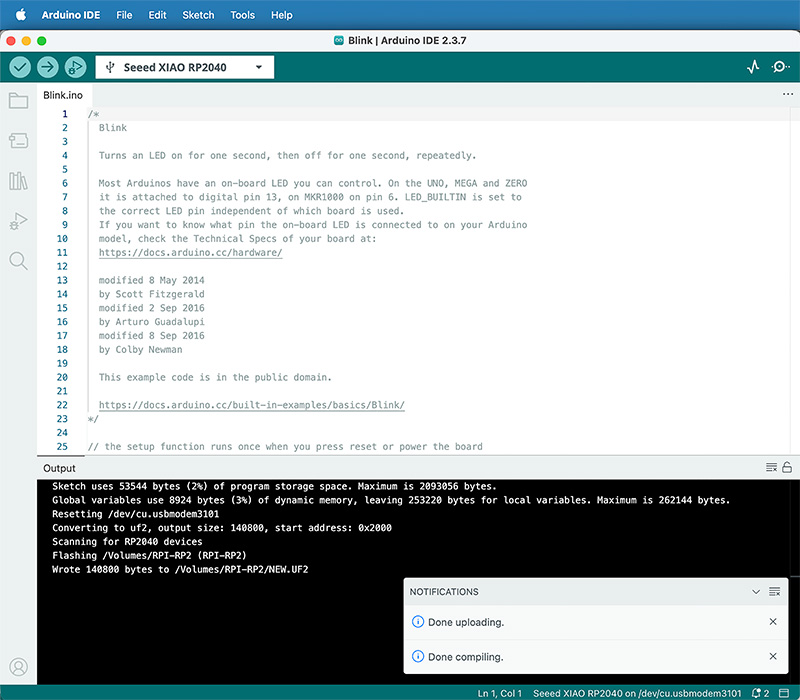Toggle the bottom panel from status bar
Screen dimensions: 800x700
tap(784, 693)
